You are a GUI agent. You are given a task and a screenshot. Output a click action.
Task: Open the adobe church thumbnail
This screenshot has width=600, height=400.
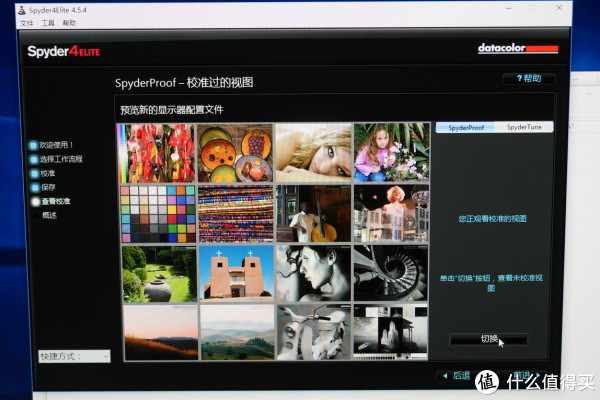(236, 274)
